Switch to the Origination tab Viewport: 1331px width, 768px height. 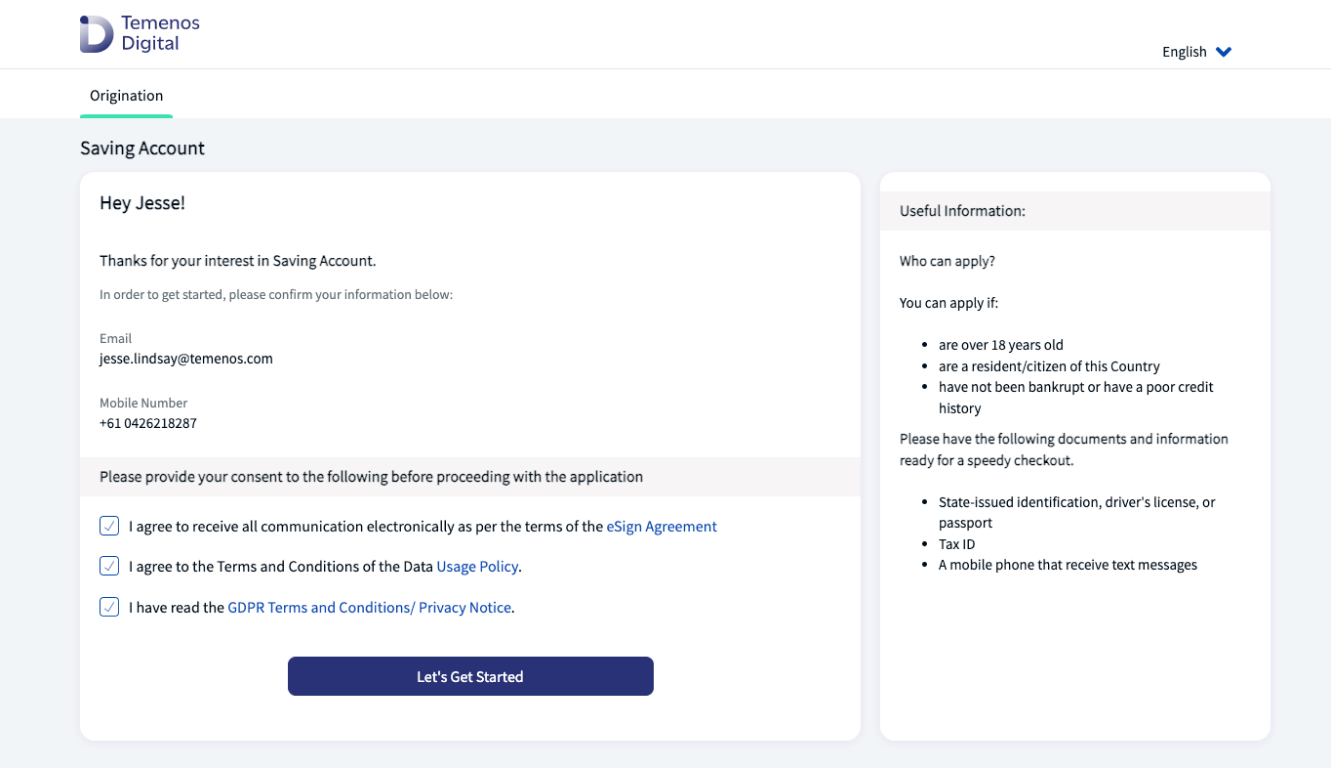[x=126, y=96]
